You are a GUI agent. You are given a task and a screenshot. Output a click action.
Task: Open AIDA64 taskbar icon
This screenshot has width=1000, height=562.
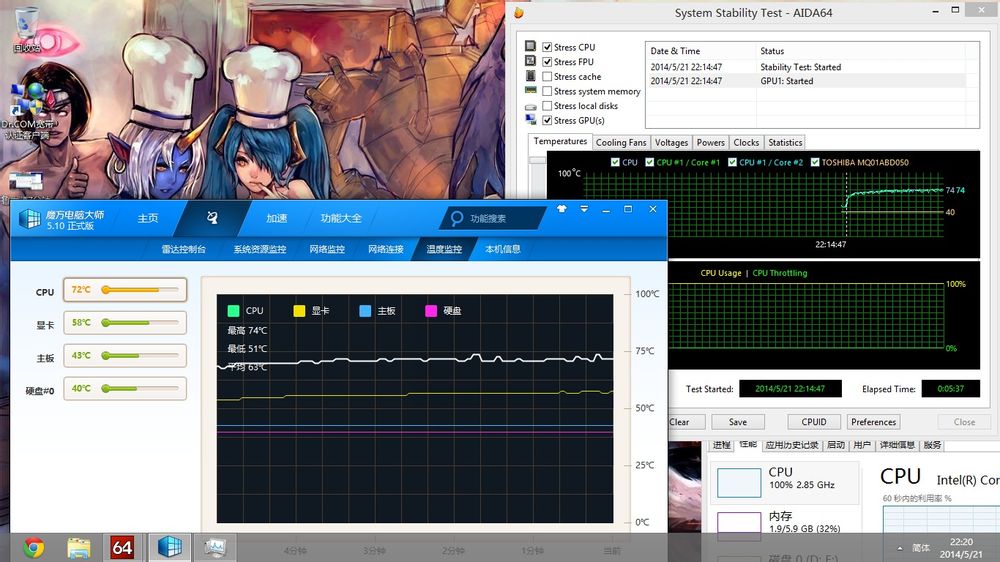pos(122,547)
